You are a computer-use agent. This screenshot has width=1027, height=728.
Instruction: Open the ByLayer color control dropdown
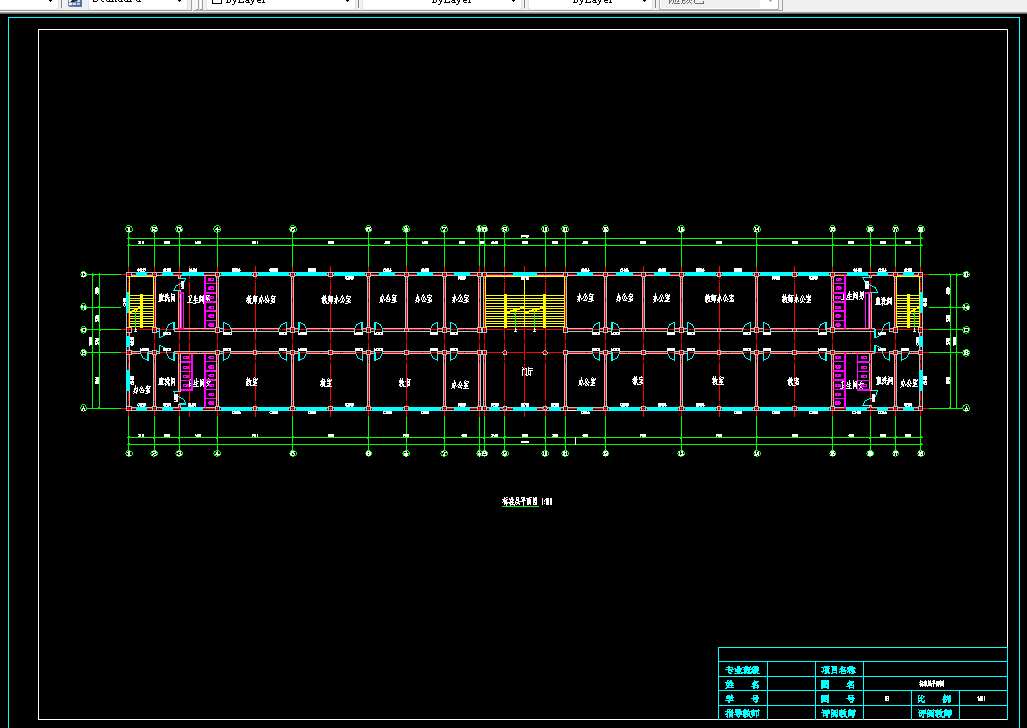[280, 2]
